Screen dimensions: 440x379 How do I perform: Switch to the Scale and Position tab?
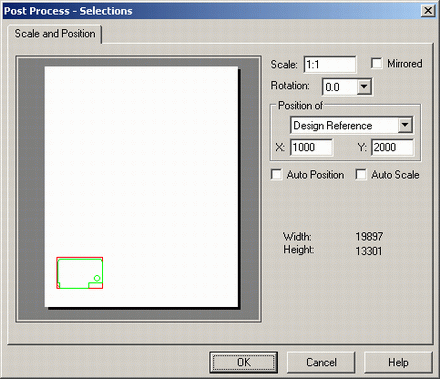[x=55, y=34]
